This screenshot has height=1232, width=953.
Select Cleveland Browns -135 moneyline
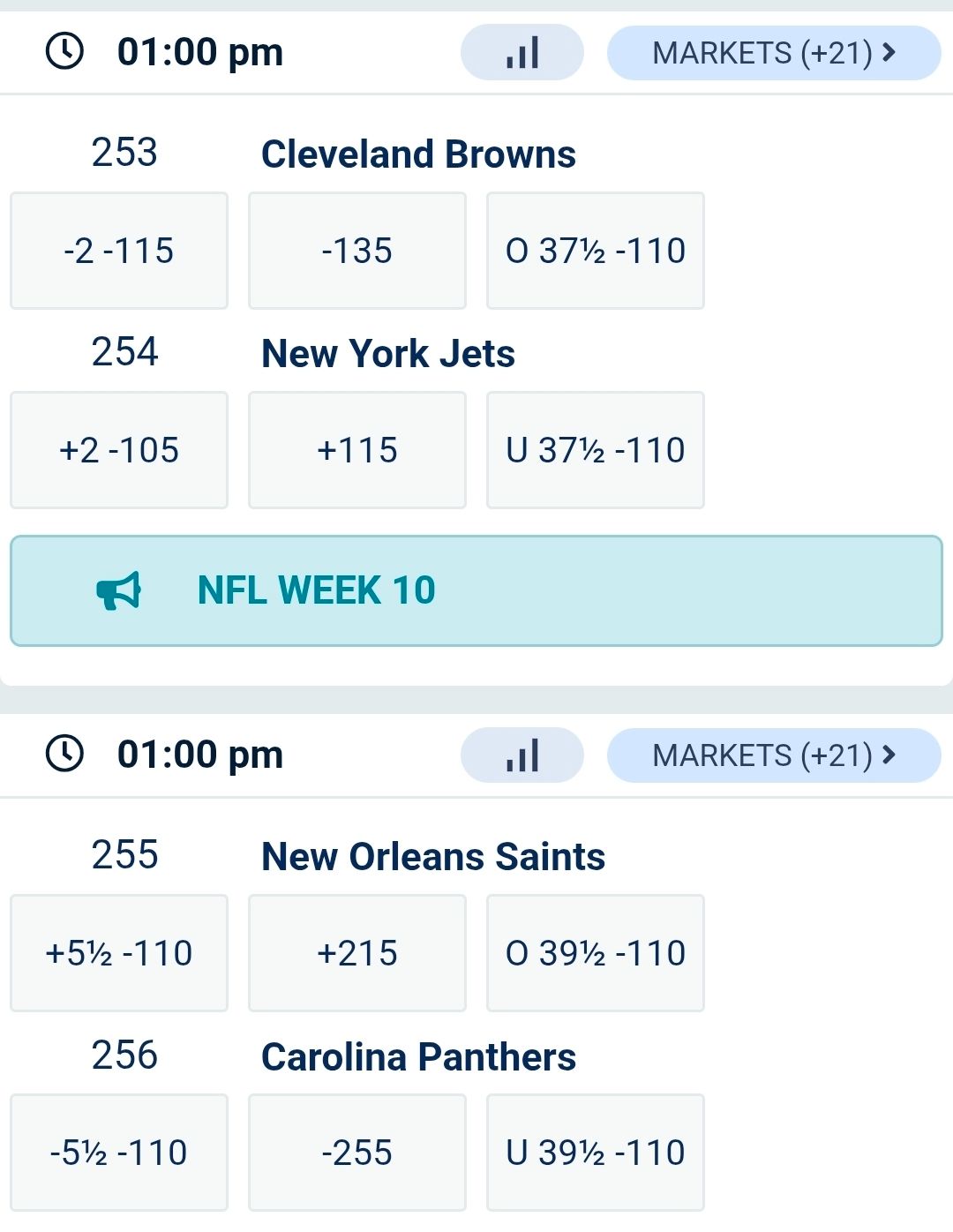coord(357,251)
